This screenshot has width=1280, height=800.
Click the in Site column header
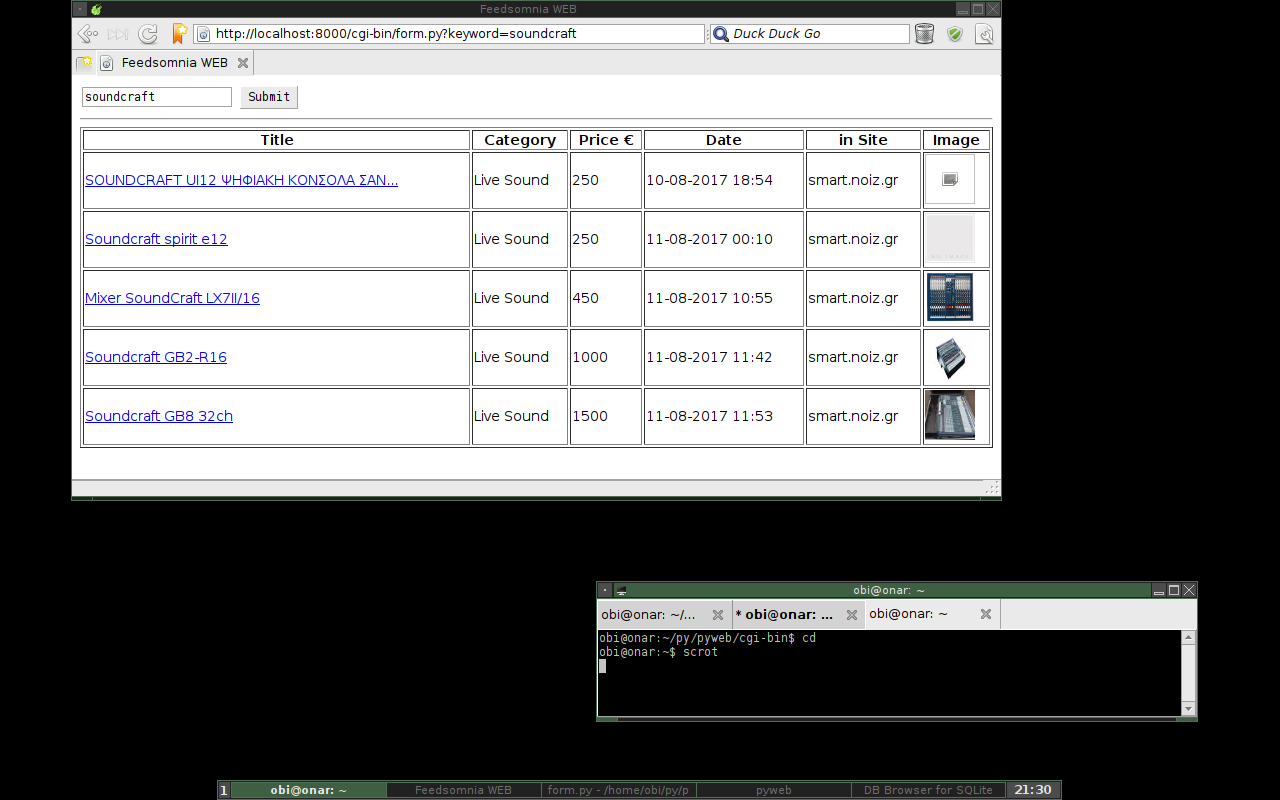pos(864,140)
